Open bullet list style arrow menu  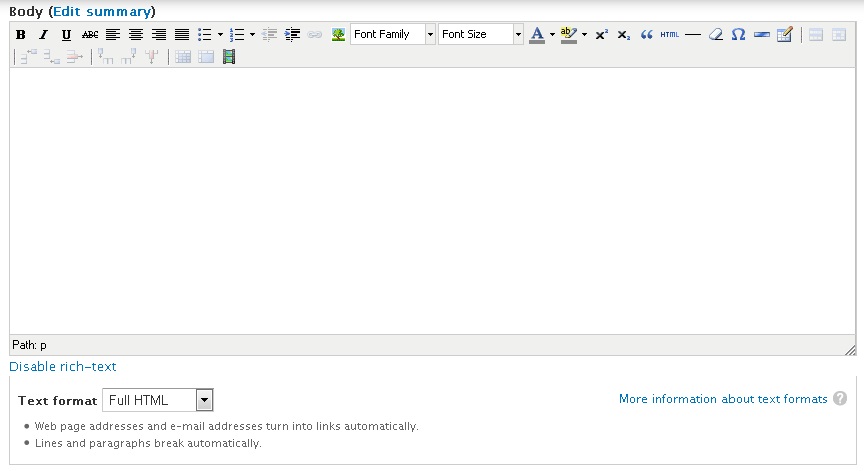220,35
